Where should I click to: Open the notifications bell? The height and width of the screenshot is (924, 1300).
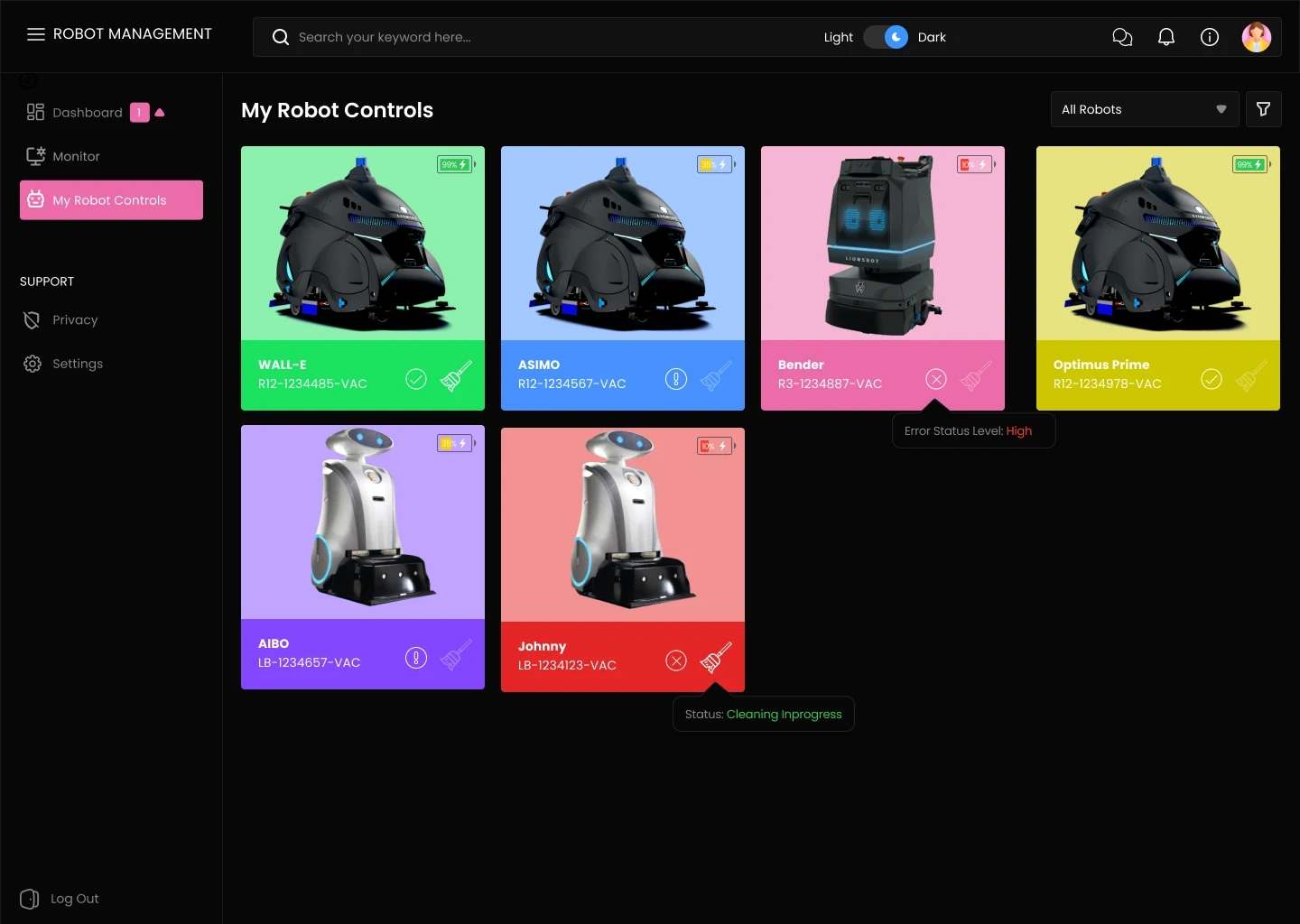click(1166, 37)
